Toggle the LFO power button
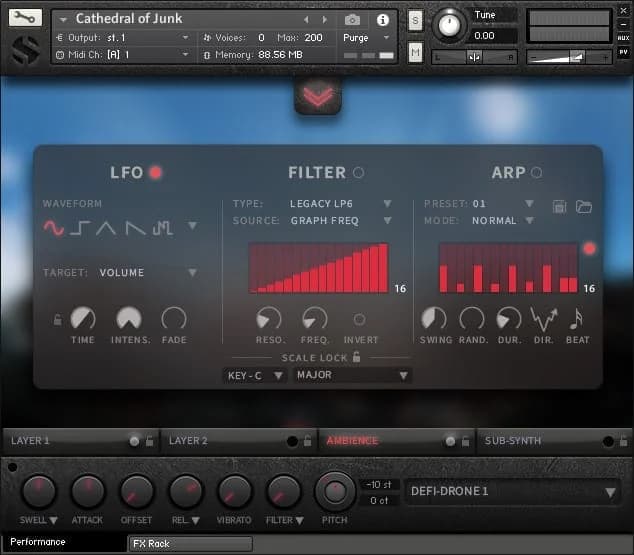Image resolution: width=634 pixels, height=555 pixels. pyautogui.click(x=155, y=173)
